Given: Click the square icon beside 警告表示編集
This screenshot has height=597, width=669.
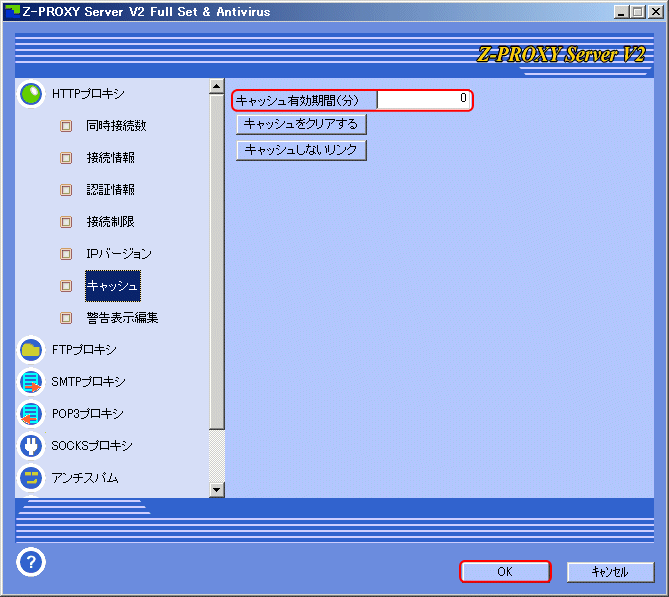Looking at the screenshot, I should (x=66, y=318).
